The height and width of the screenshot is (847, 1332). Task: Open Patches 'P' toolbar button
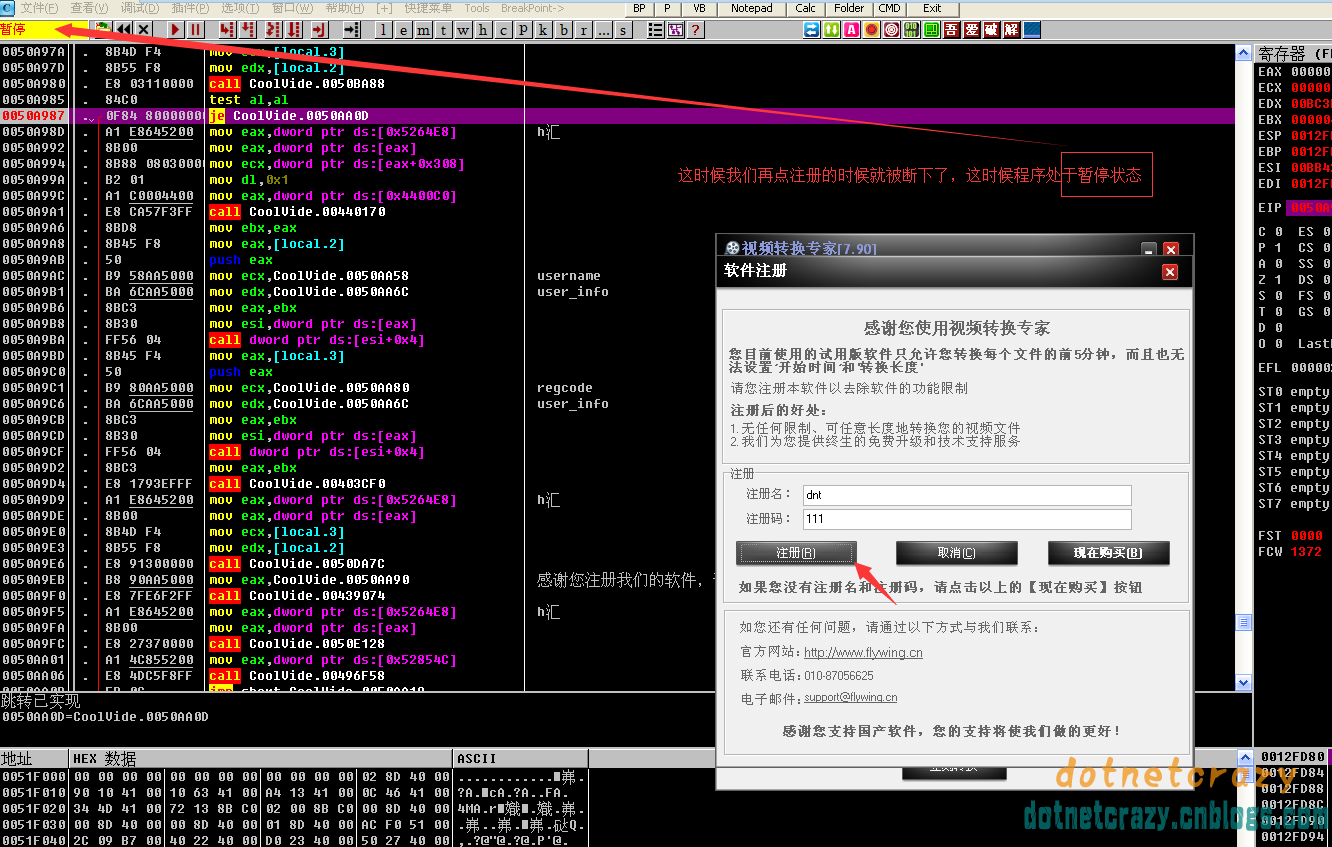tap(523, 29)
